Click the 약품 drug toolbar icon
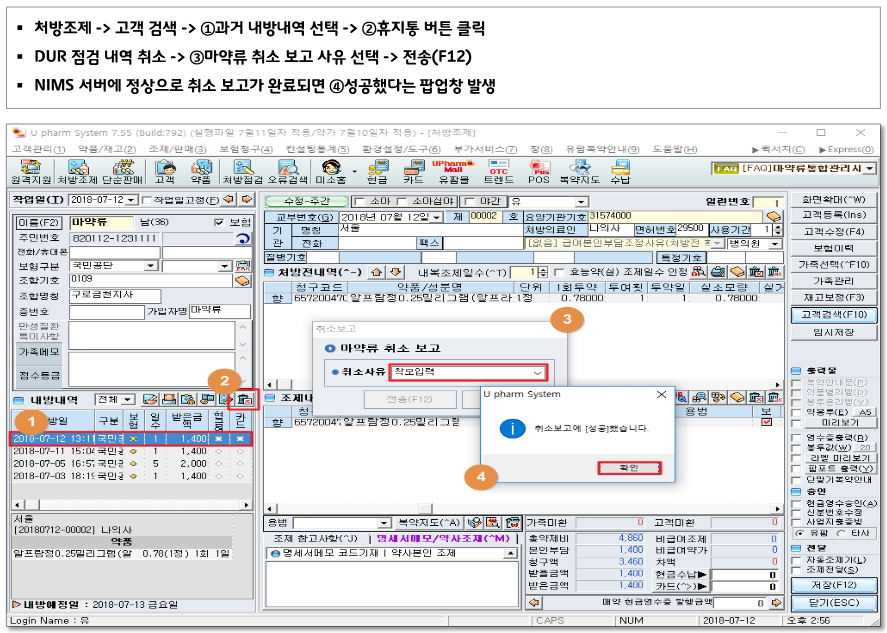 click(x=200, y=172)
